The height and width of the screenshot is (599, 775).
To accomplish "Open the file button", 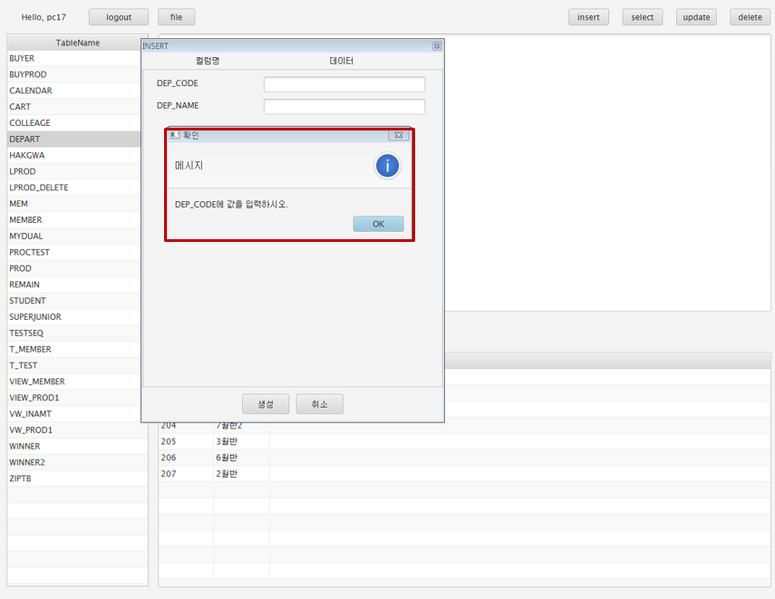I will tap(176, 17).
